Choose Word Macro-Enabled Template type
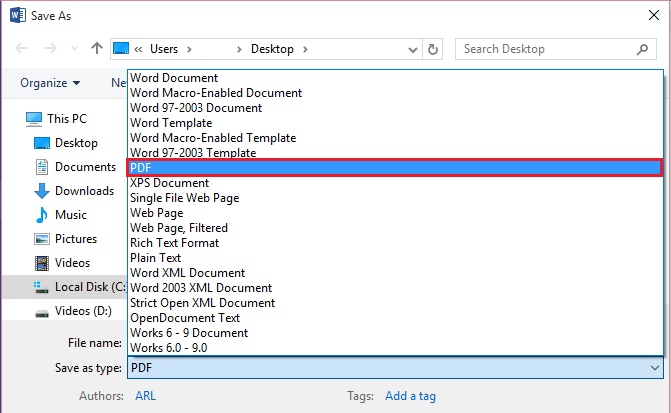671x413 pixels. pos(395,138)
